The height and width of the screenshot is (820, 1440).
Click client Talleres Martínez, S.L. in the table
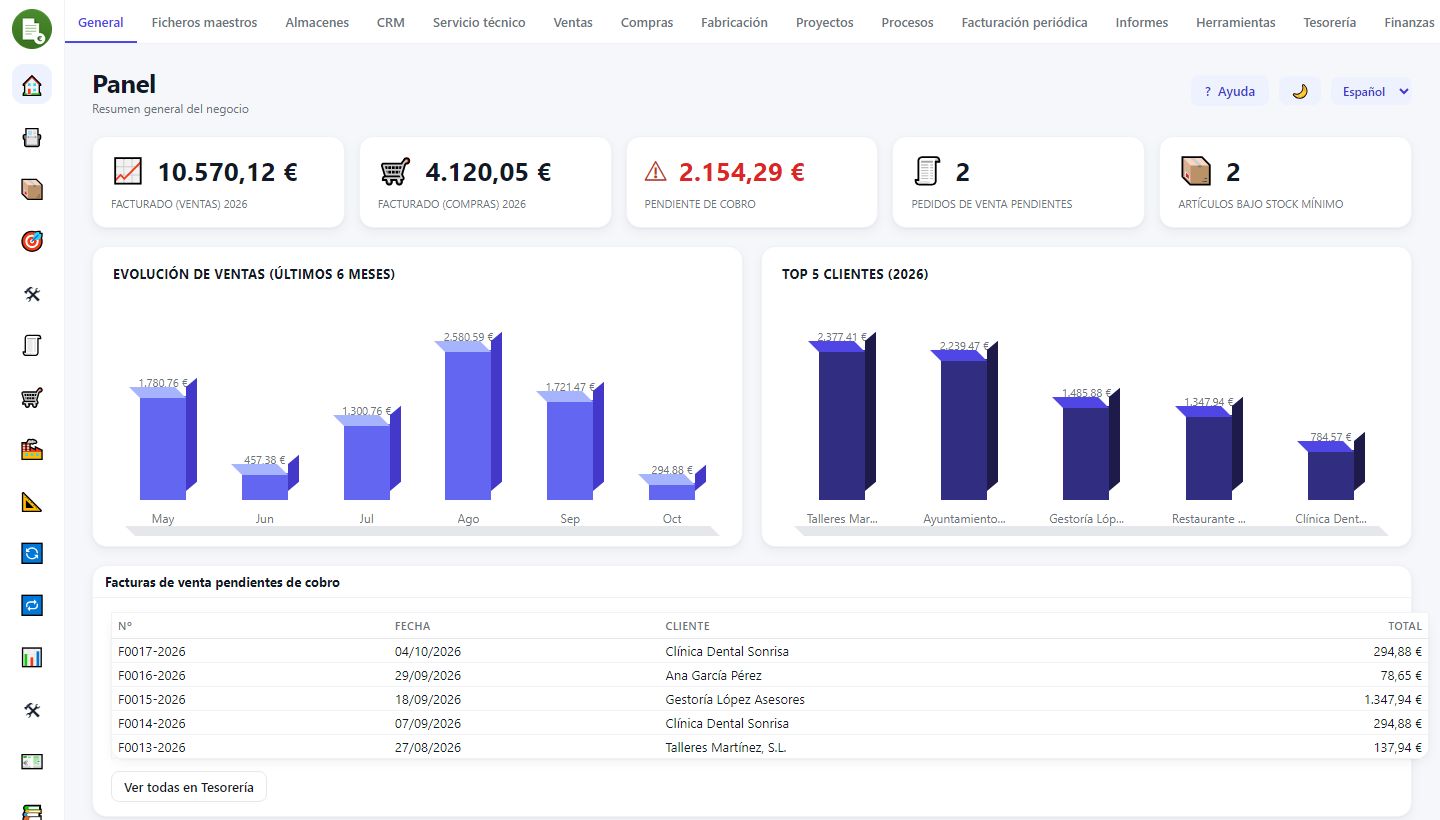point(726,747)
